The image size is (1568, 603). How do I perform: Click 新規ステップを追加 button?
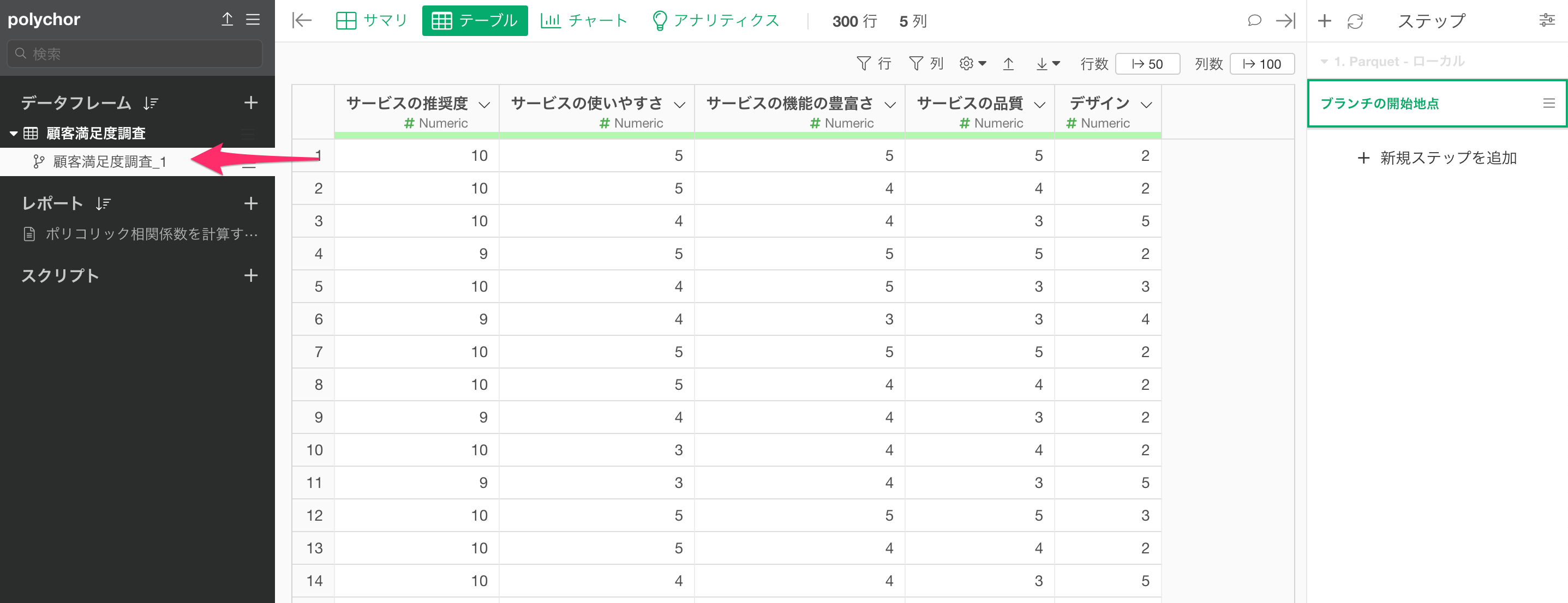point(1437,158)
